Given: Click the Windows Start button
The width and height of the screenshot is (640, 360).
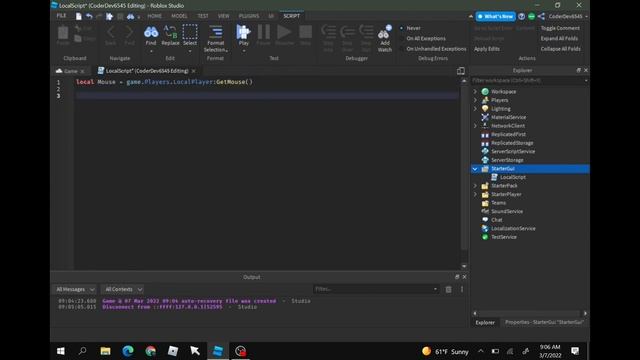Looking at the screenshot, I should [60, 351].
